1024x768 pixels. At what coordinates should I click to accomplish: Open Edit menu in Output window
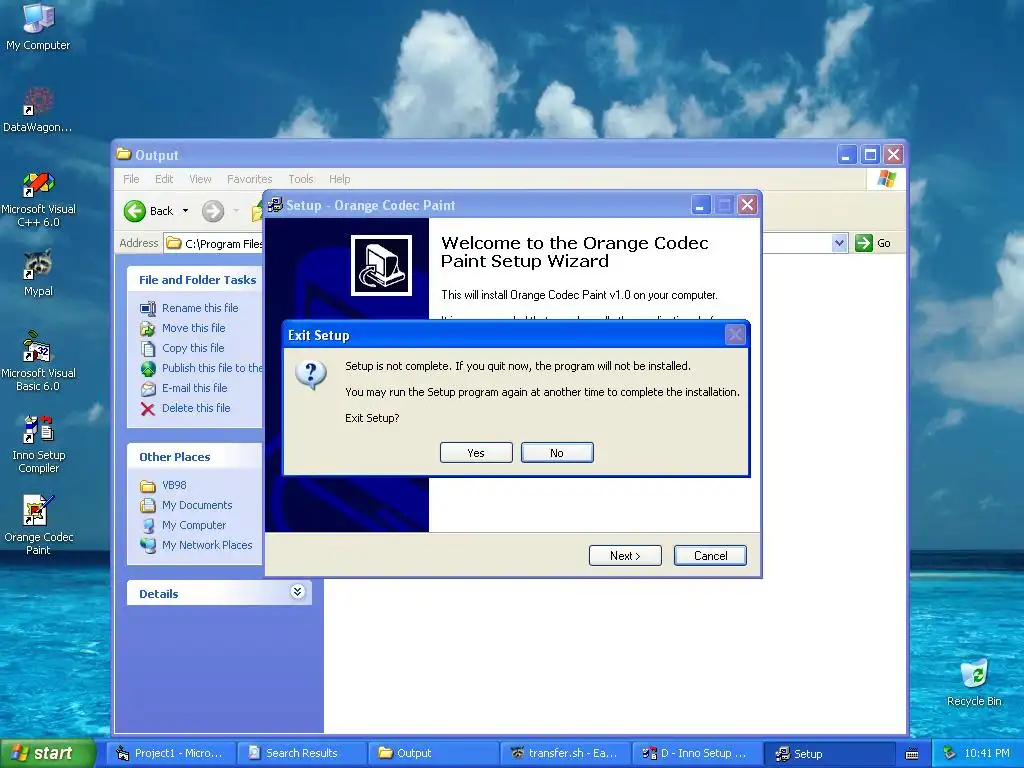click(x=164, y=179)
